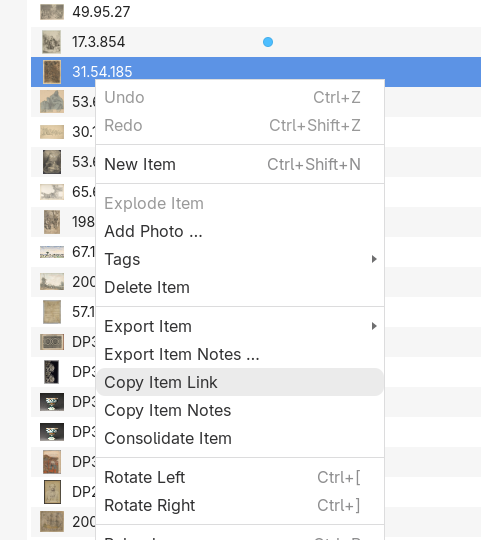The height and width of the screenshot is (540, 481).
Task: Expand the Export Item submenu arrow
Action: click(x=374, y=326)
